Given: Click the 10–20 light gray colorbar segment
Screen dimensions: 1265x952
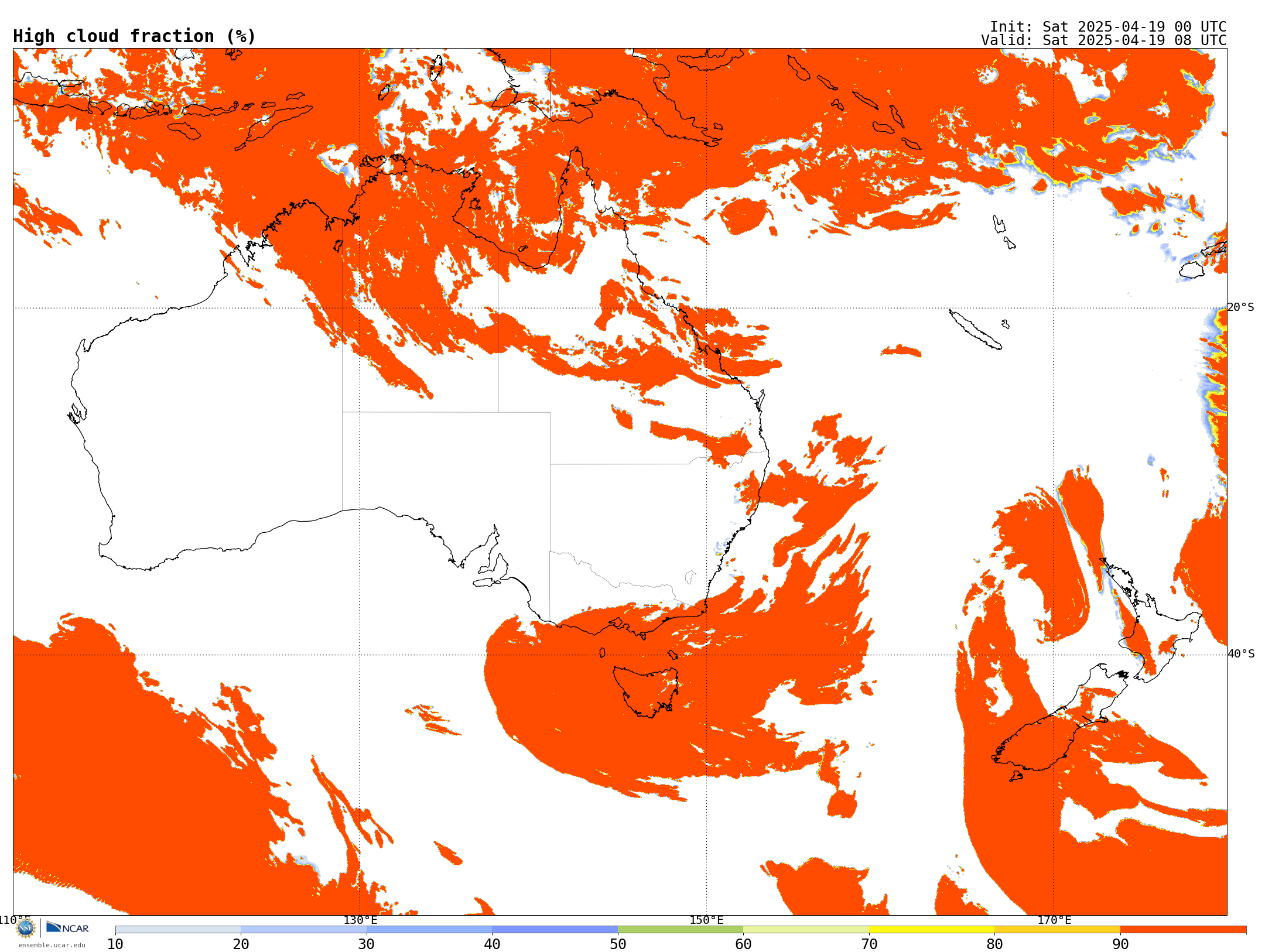Looking at the screenshot, I should [x=178, y=930].
